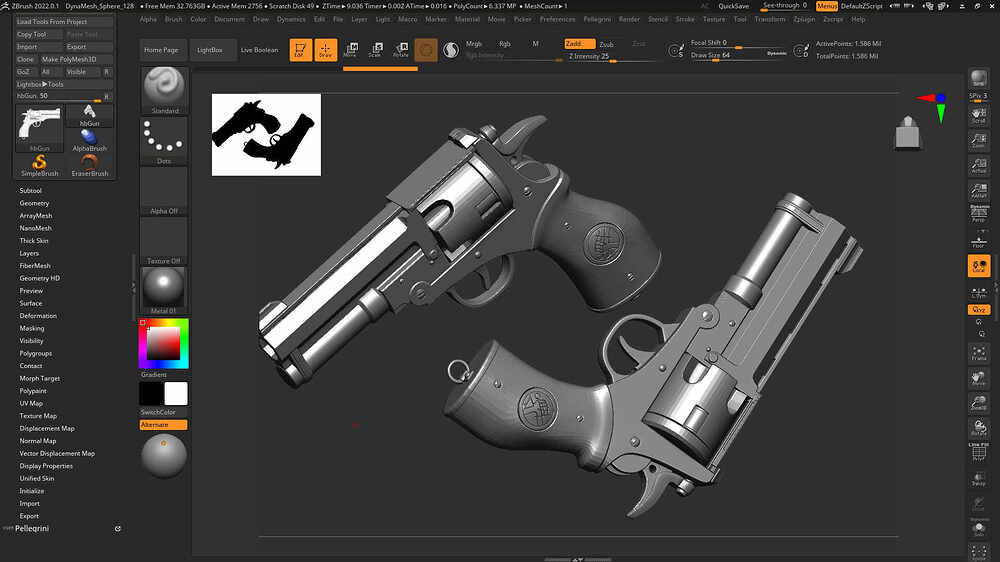Expand the Display Properties subpalette
The width and height of the screenshot is (1000, 562).
tap(46, 466)
